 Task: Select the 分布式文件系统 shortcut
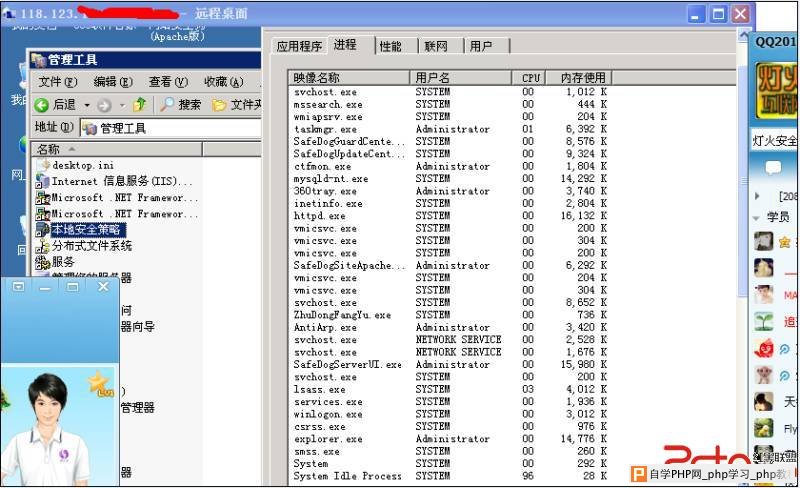(84, 246)
